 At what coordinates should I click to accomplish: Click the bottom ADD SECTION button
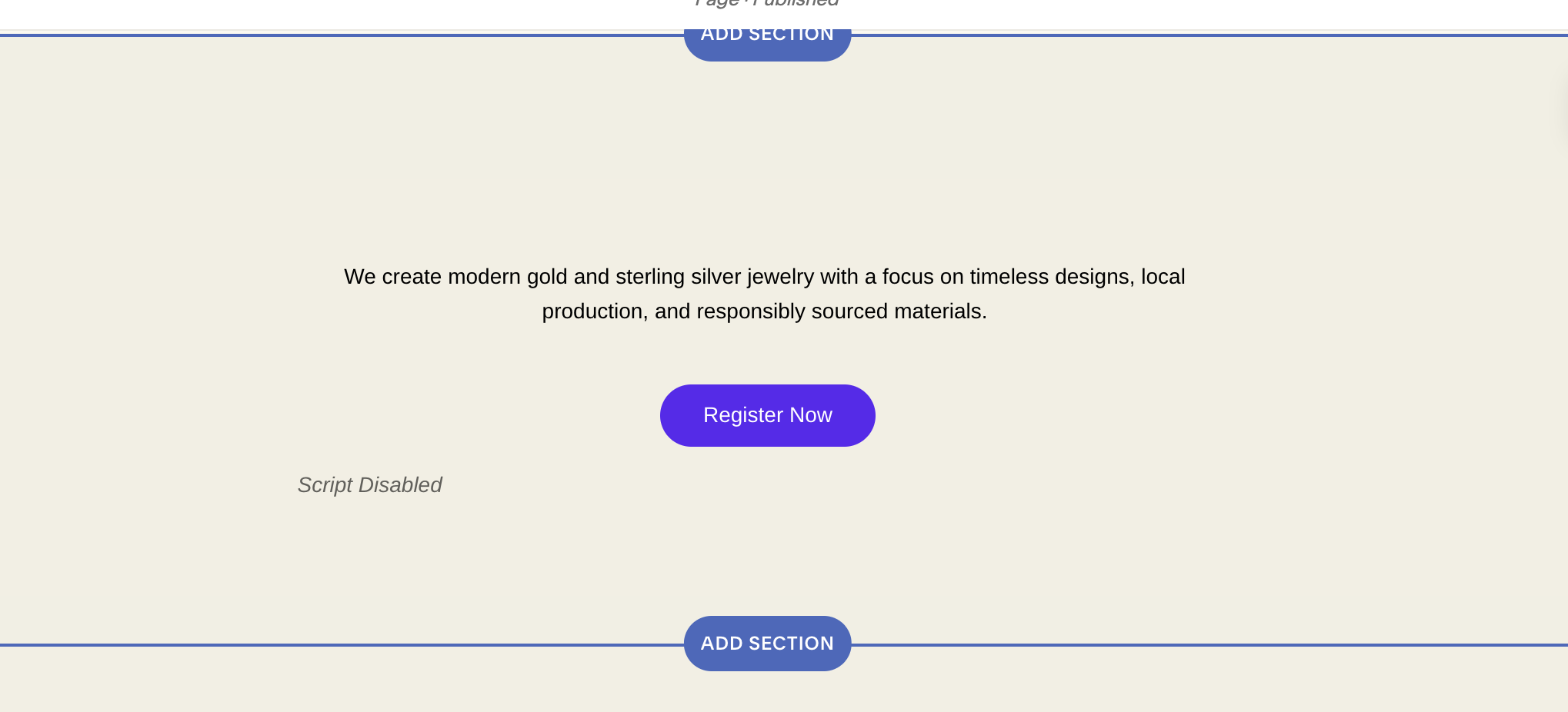[767, 644]
